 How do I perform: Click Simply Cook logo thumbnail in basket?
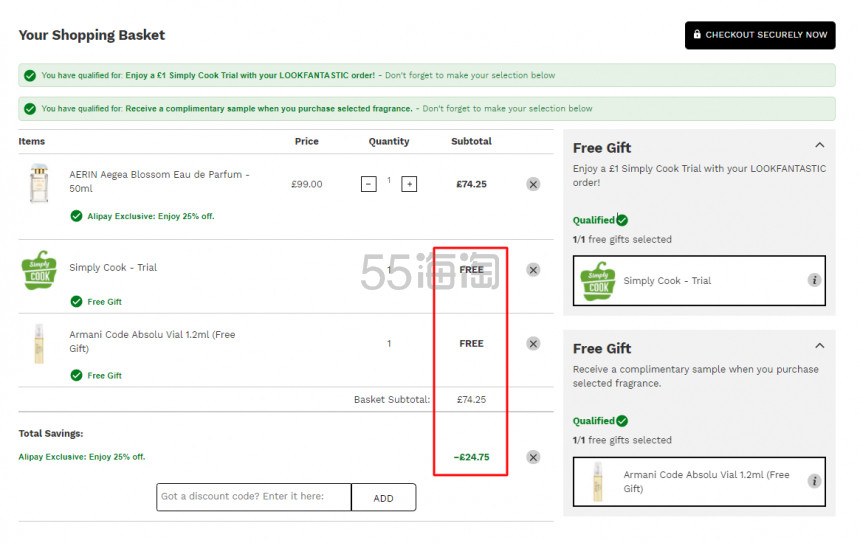click(x=39, y=270)
